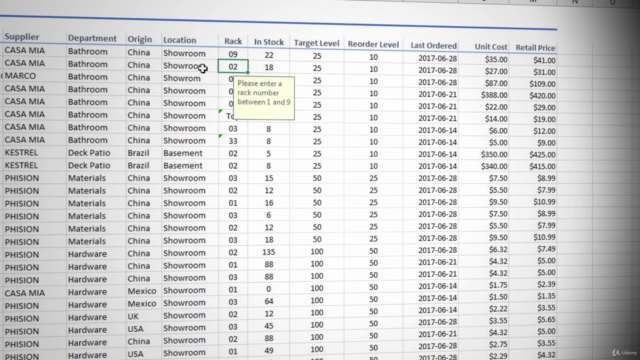Click the In Stock cell showing 135

[x=269, y=252]
